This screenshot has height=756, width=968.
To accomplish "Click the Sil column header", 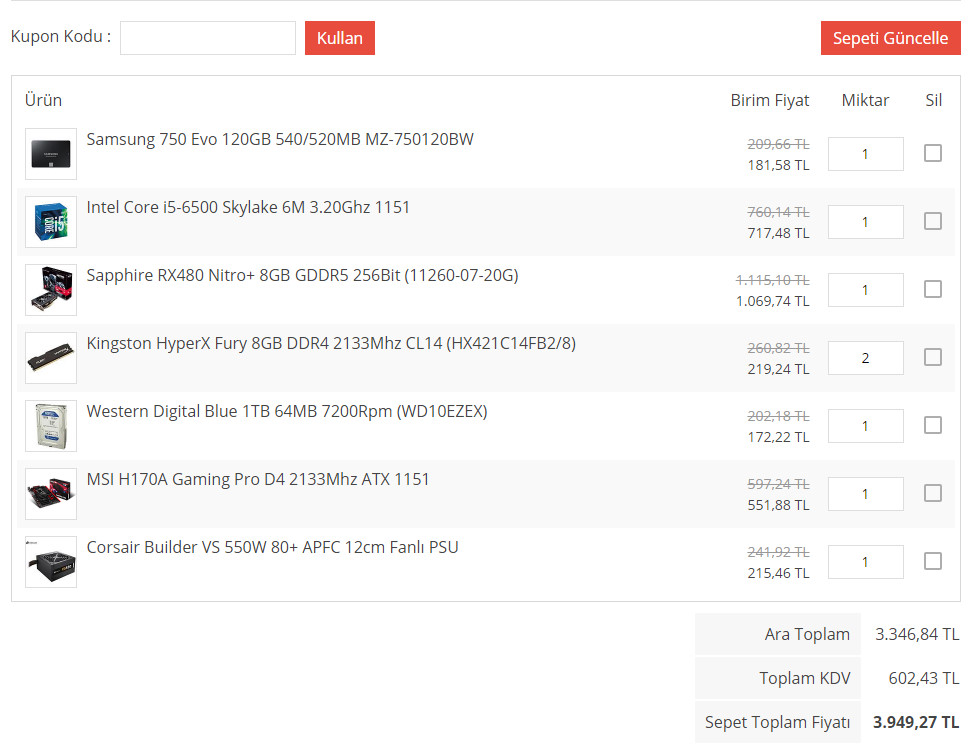I will 933,101.
